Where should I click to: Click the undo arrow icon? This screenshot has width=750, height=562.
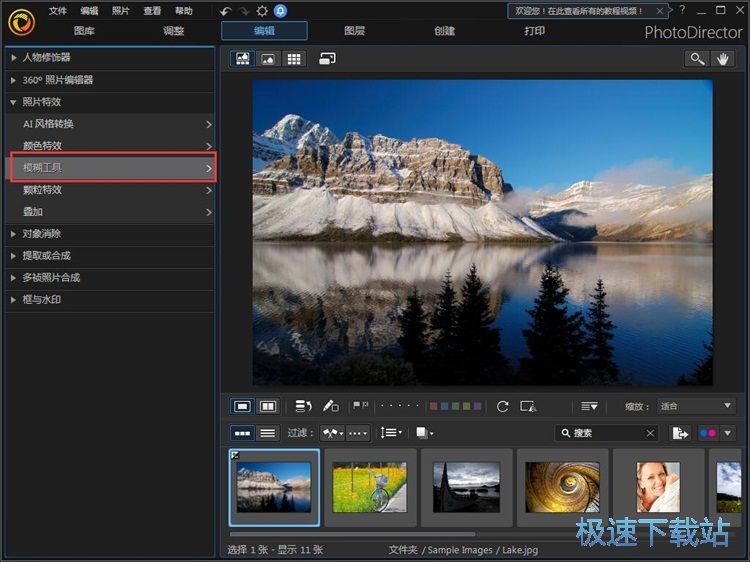pyautogui.click(x=226, y=11)
